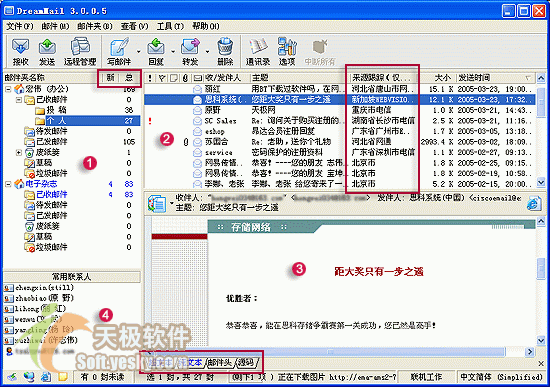The image size is (550, 387).
Task: Click the 回复 reply icon
Action: 156,52
